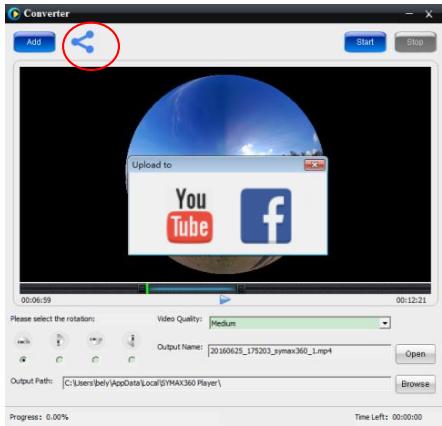Click the Video Quality label
This screenshot has width=442, height=426.
[180, 319]
